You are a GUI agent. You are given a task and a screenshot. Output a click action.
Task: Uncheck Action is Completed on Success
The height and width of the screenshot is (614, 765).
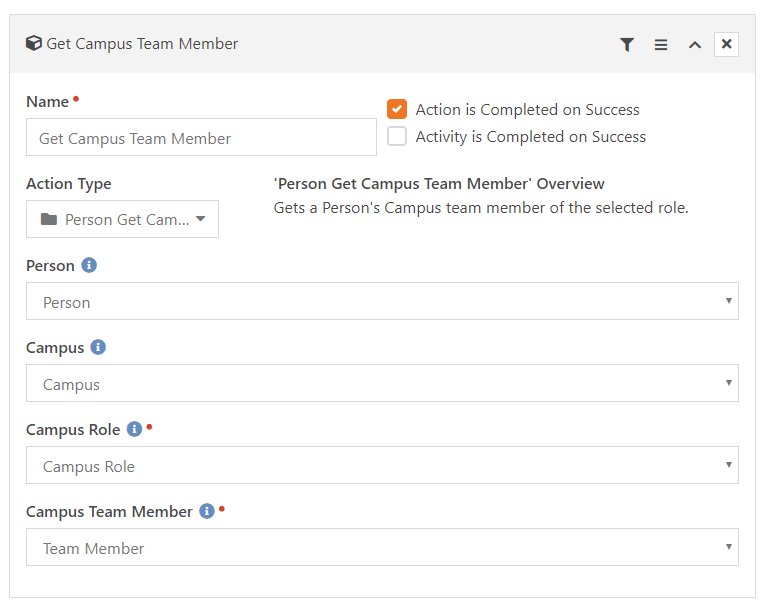click(397, 109)
